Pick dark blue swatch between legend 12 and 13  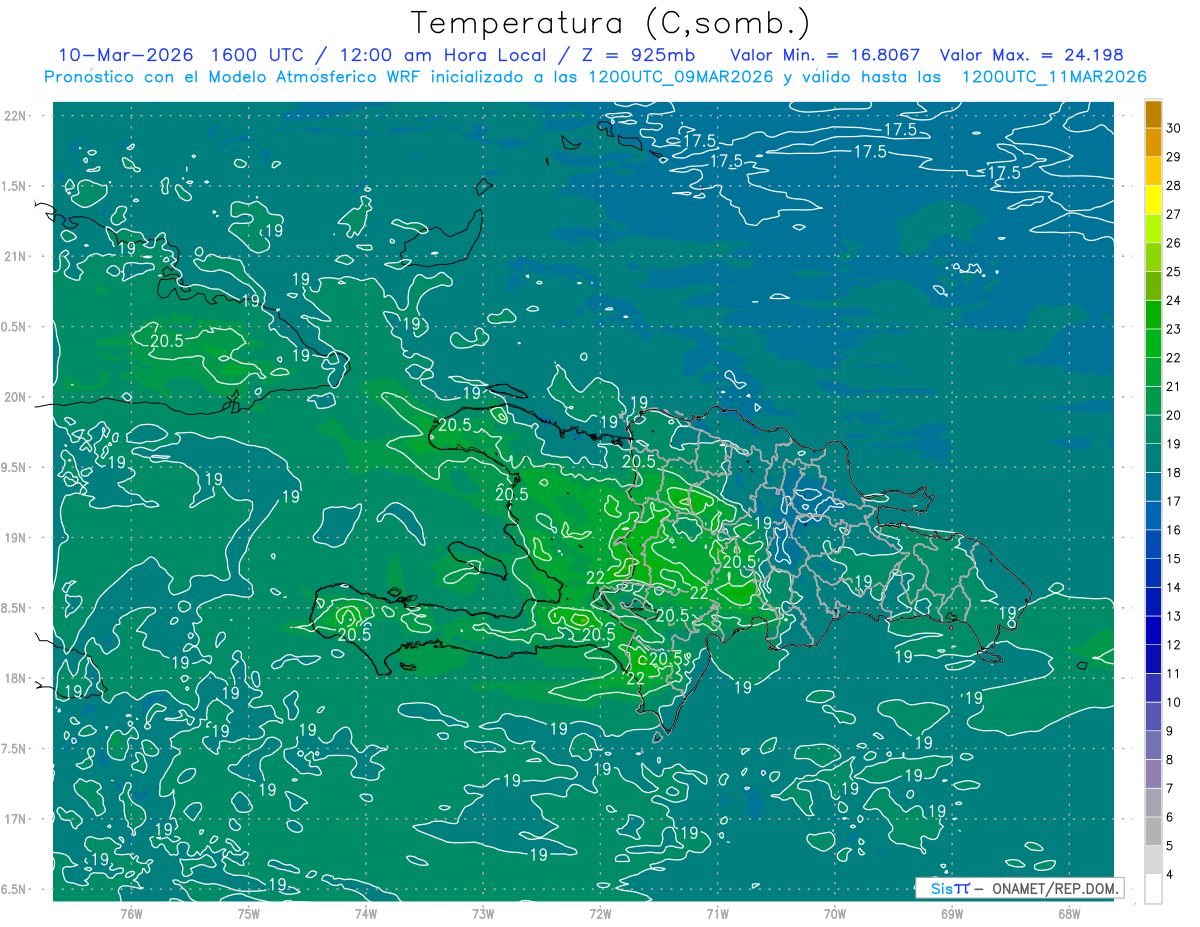click(1153, 631)
